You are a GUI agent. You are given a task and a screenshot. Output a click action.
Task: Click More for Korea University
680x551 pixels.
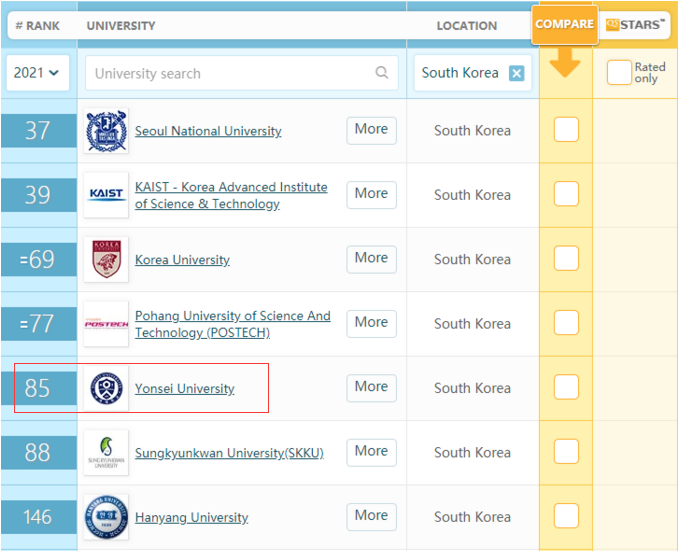click(x=371, y=259)
